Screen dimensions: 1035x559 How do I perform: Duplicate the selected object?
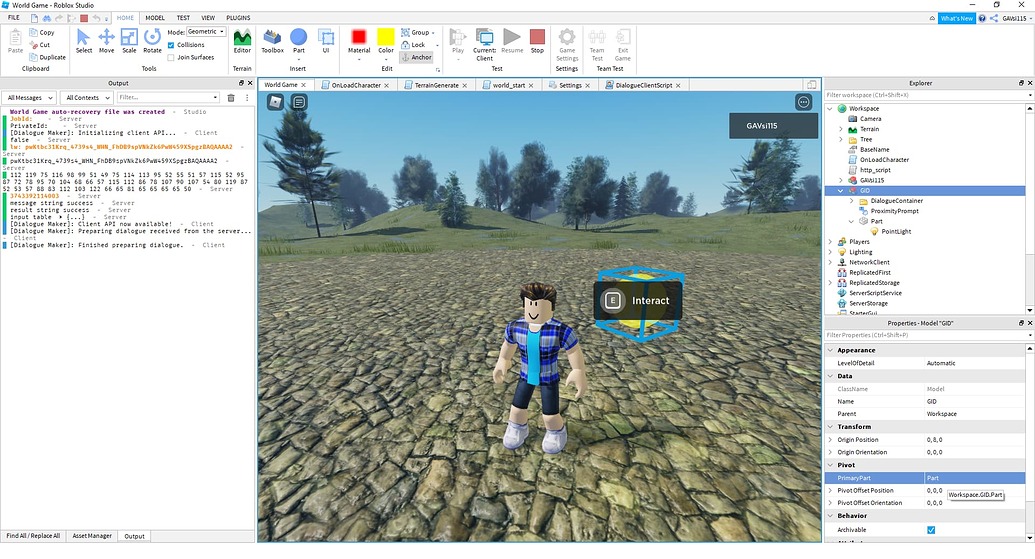(48, 57)
